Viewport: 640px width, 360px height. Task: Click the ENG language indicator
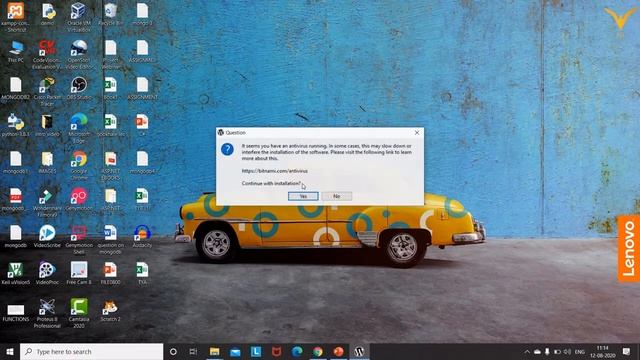[580, 352]
